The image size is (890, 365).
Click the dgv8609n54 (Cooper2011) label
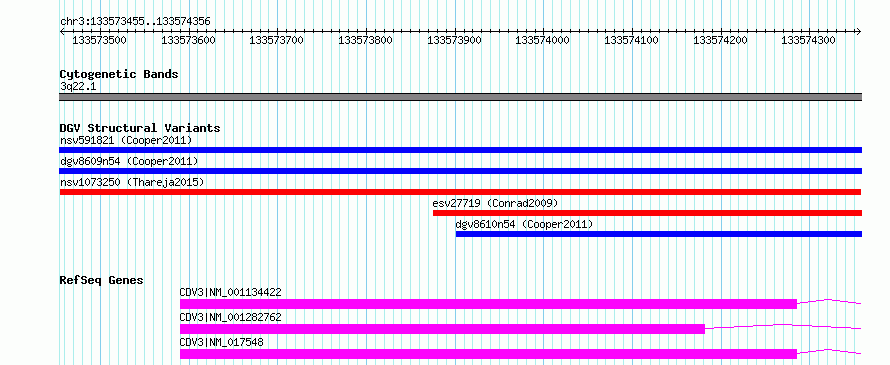129,161
